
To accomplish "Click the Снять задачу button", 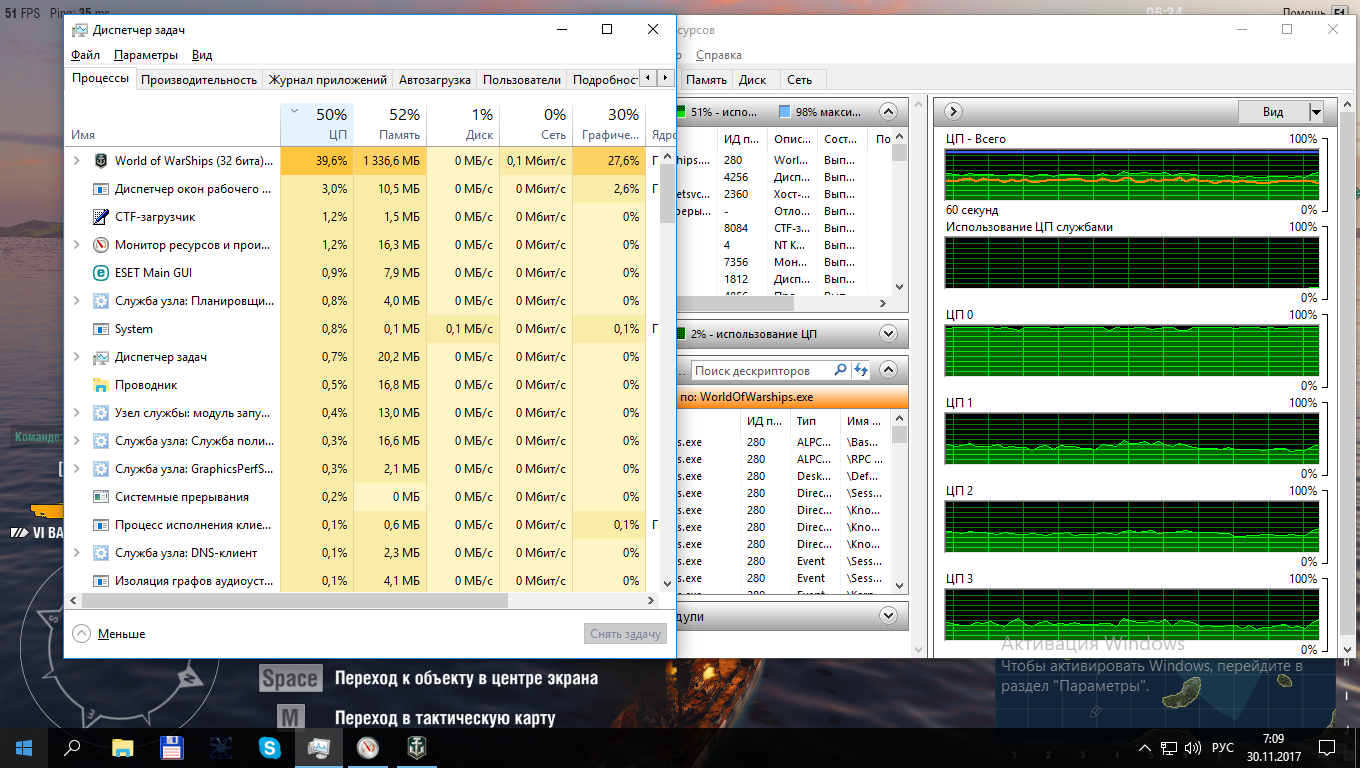I will pos(625,634).
